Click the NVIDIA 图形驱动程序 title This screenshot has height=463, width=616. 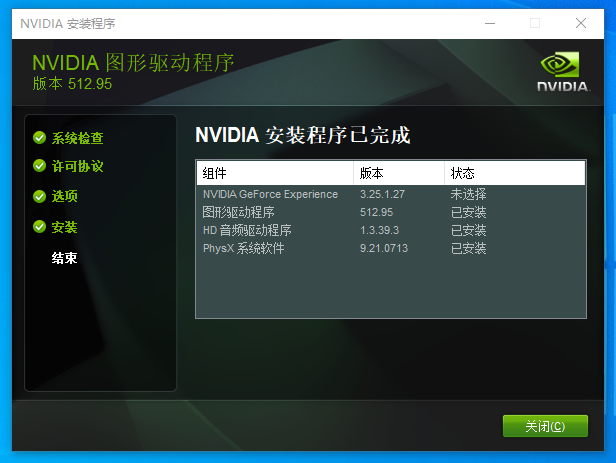click(x=133, y=63)
